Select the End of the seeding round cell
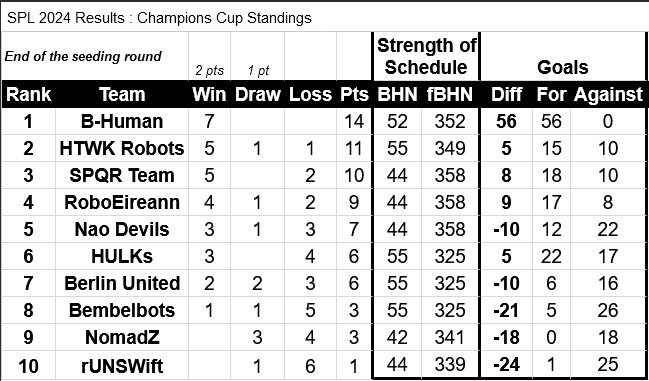This screenshot has width=649, height=381. click(x=95, y=56)
